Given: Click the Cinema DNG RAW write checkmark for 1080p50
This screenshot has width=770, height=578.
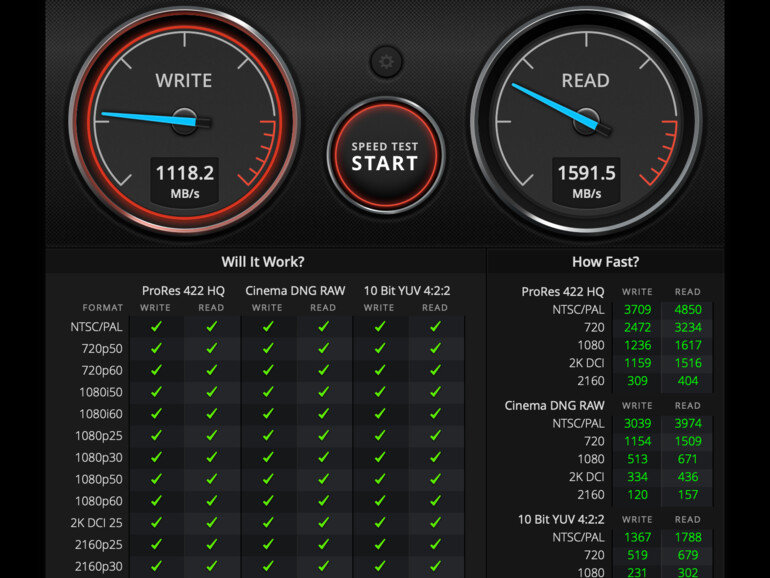Looking at the screenshot, I should click(x=268, y=479).
